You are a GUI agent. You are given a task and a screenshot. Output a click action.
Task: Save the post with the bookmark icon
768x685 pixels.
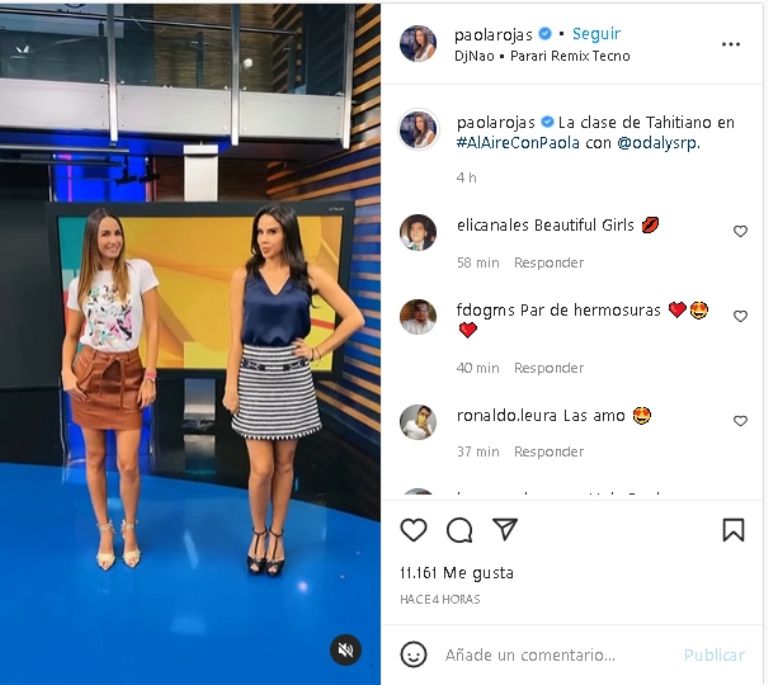point(733,530)
